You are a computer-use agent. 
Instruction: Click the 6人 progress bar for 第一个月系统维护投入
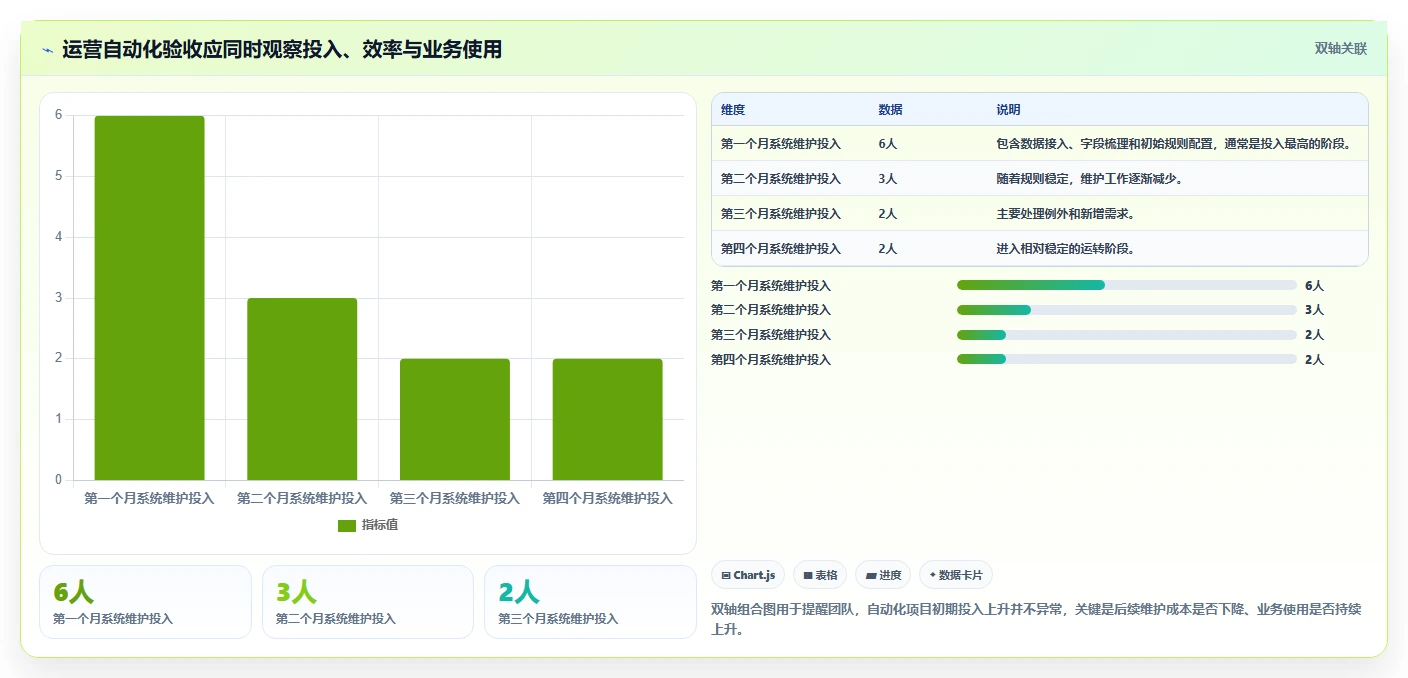click(x=1127, y=285)
